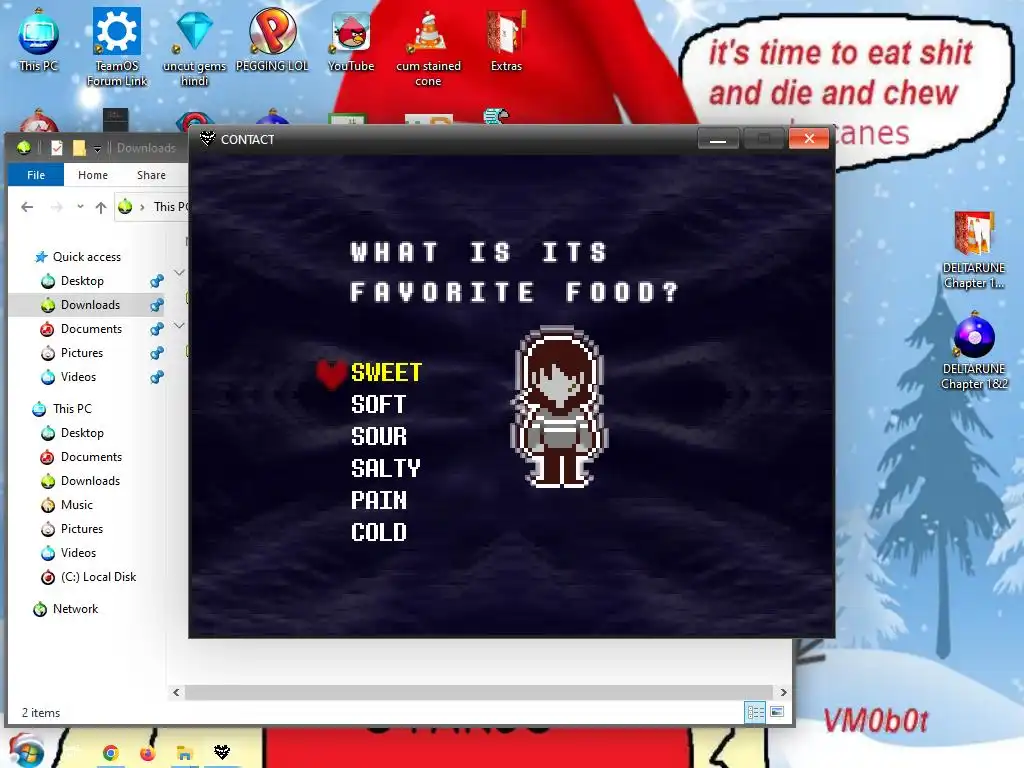The image size is (1024, 768).
Task: Select the SWEET food option
Action: (386, 372)
